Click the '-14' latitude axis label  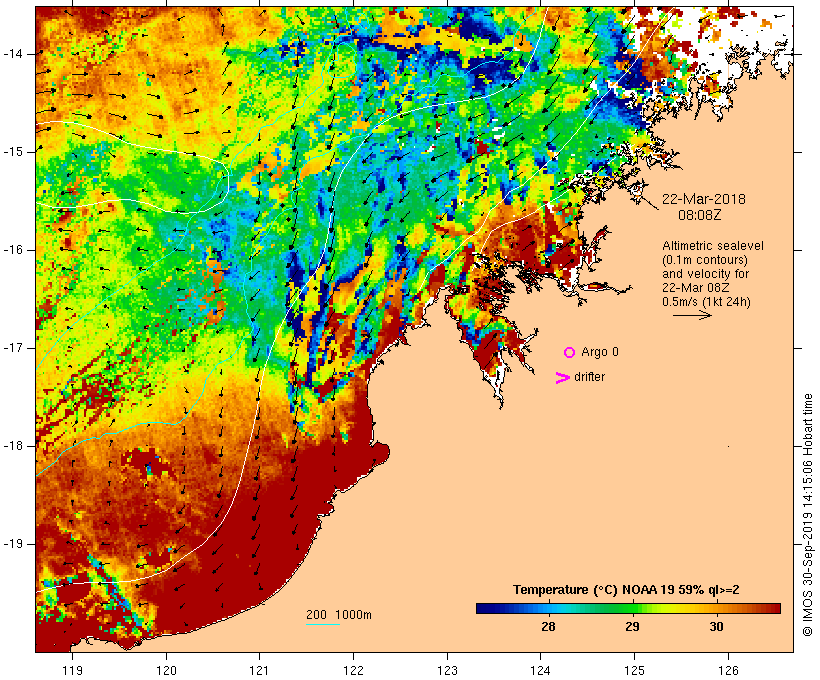click(12, 54)
